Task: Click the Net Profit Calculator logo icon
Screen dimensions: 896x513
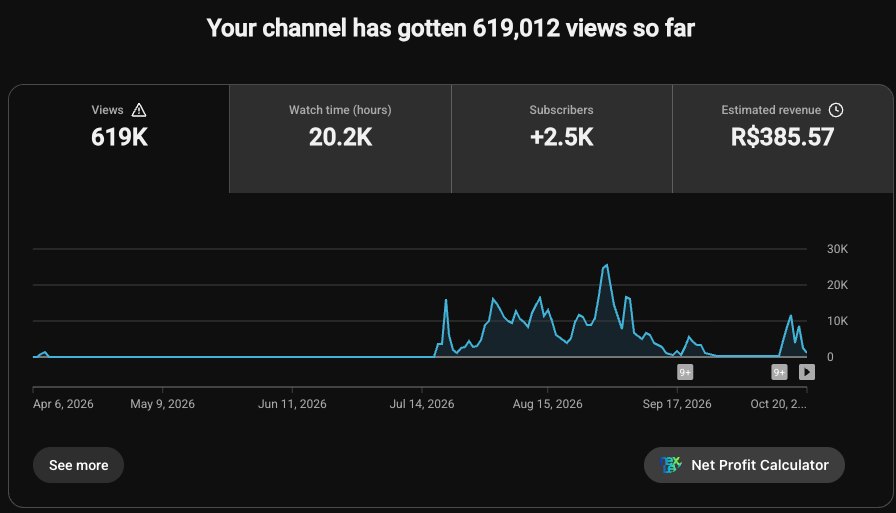Action: pyautogui.click(x=670, y=465)
